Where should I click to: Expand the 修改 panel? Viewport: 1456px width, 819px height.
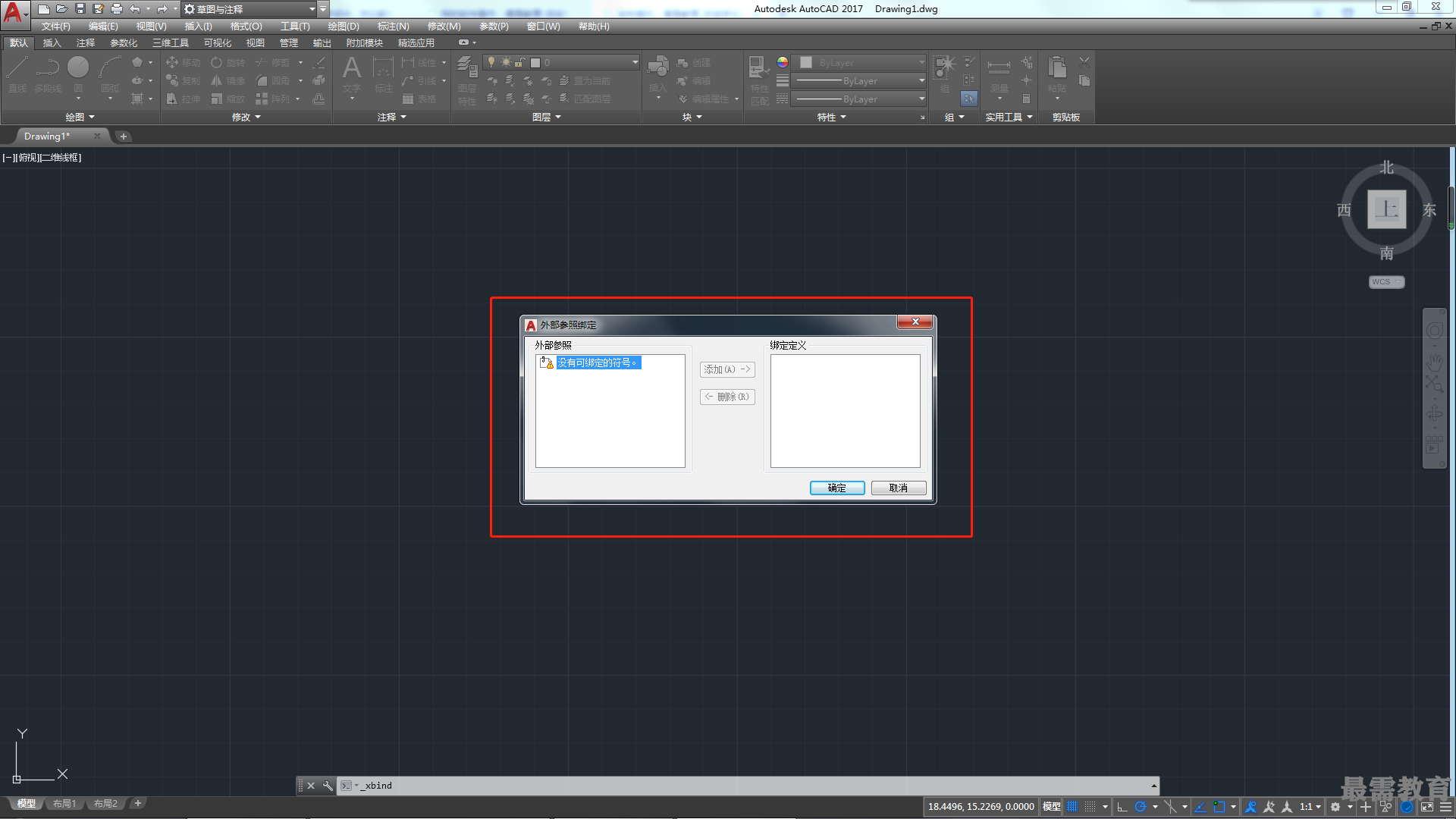click(x=246, y=117)
